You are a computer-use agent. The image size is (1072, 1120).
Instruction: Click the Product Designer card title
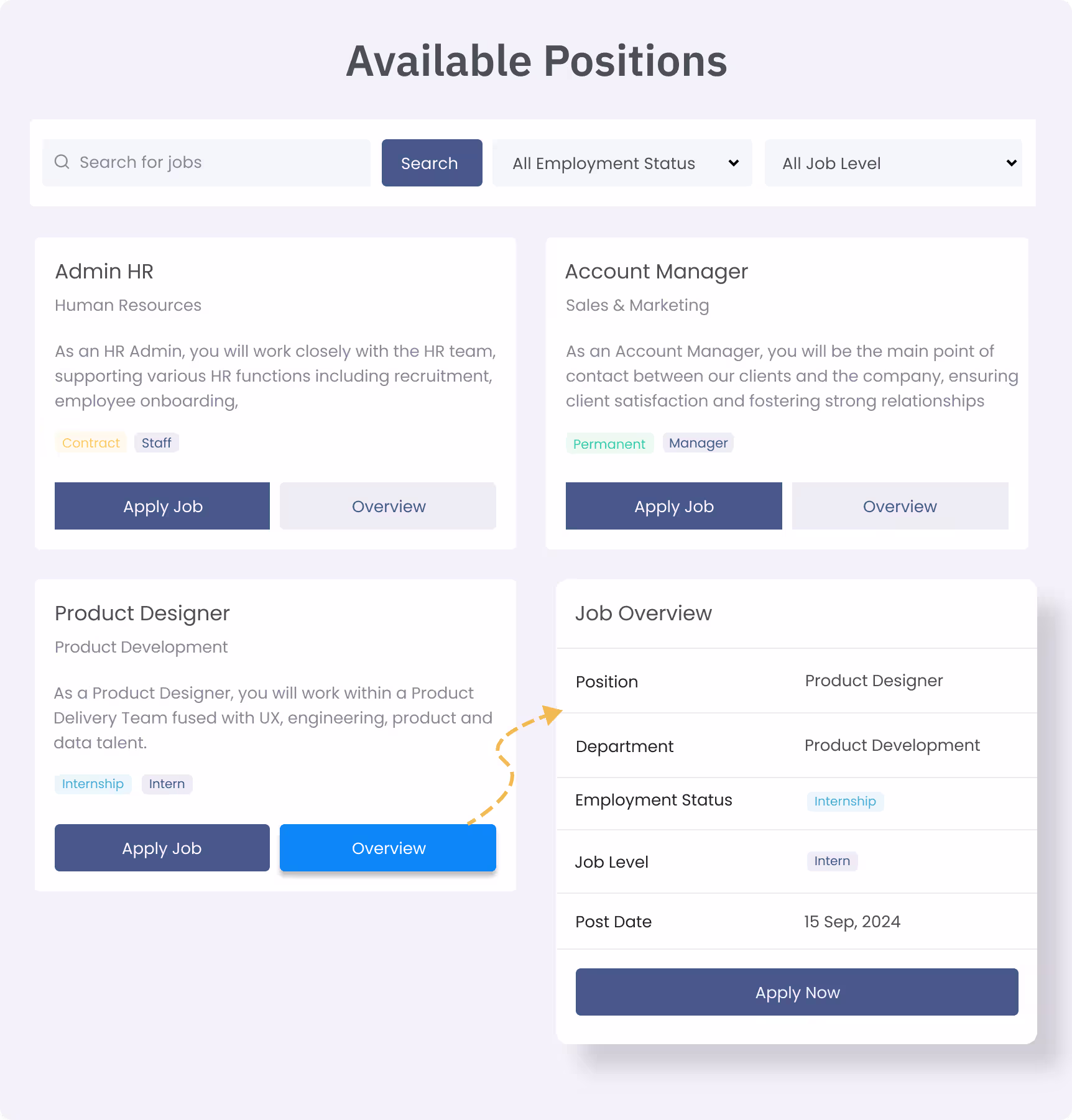(142, 613)
